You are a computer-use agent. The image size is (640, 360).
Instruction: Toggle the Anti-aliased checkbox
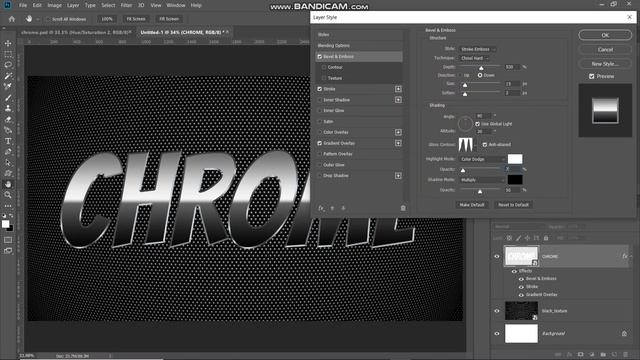(484, 144)
